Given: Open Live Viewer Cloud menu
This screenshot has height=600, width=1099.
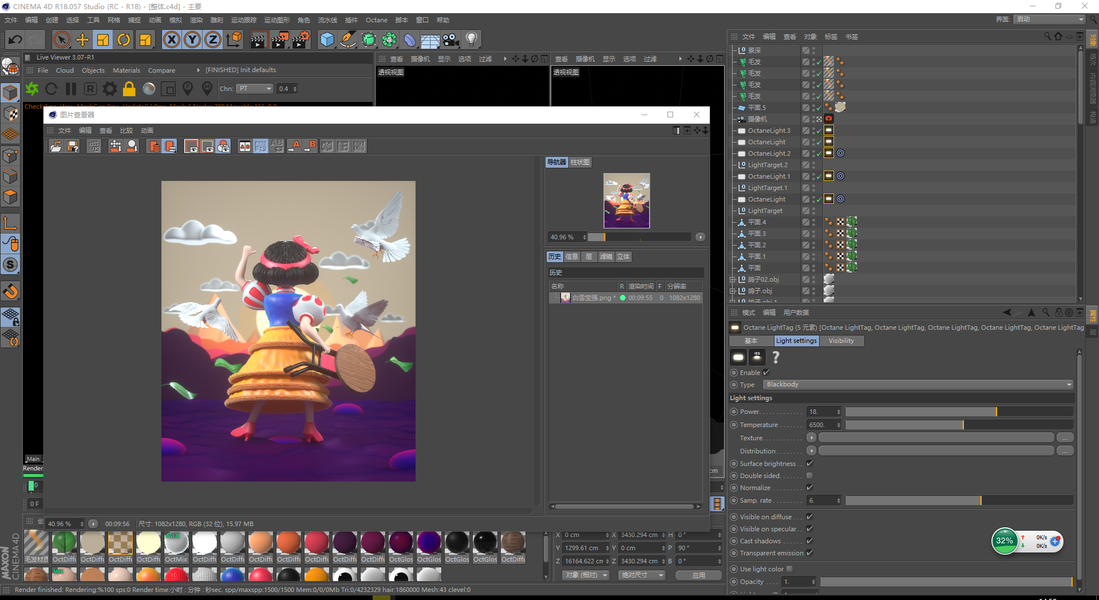Looking at the screenshot, I should click(x=64, y=70).
